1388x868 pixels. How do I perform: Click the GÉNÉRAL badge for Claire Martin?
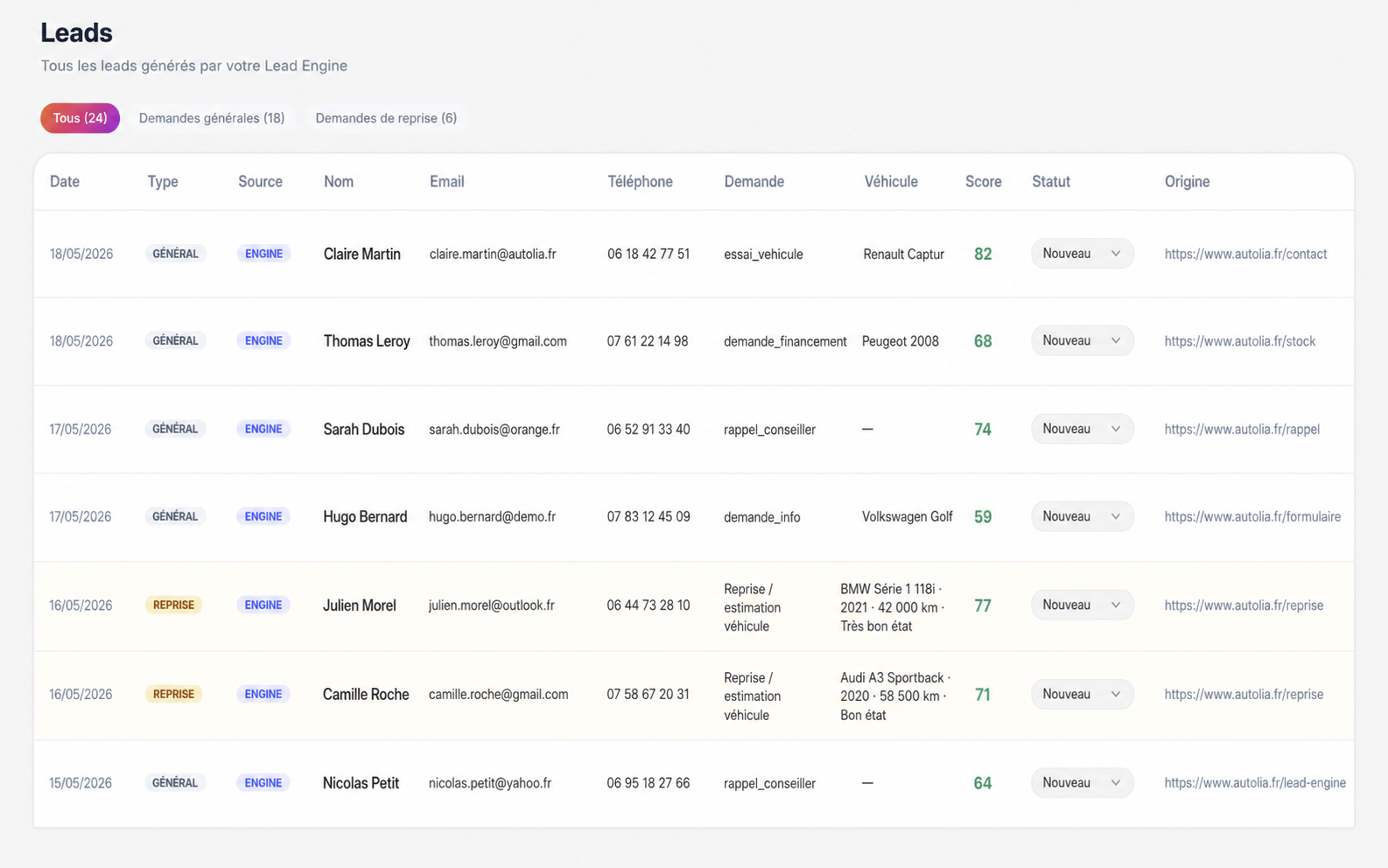(x=175, y=254)
